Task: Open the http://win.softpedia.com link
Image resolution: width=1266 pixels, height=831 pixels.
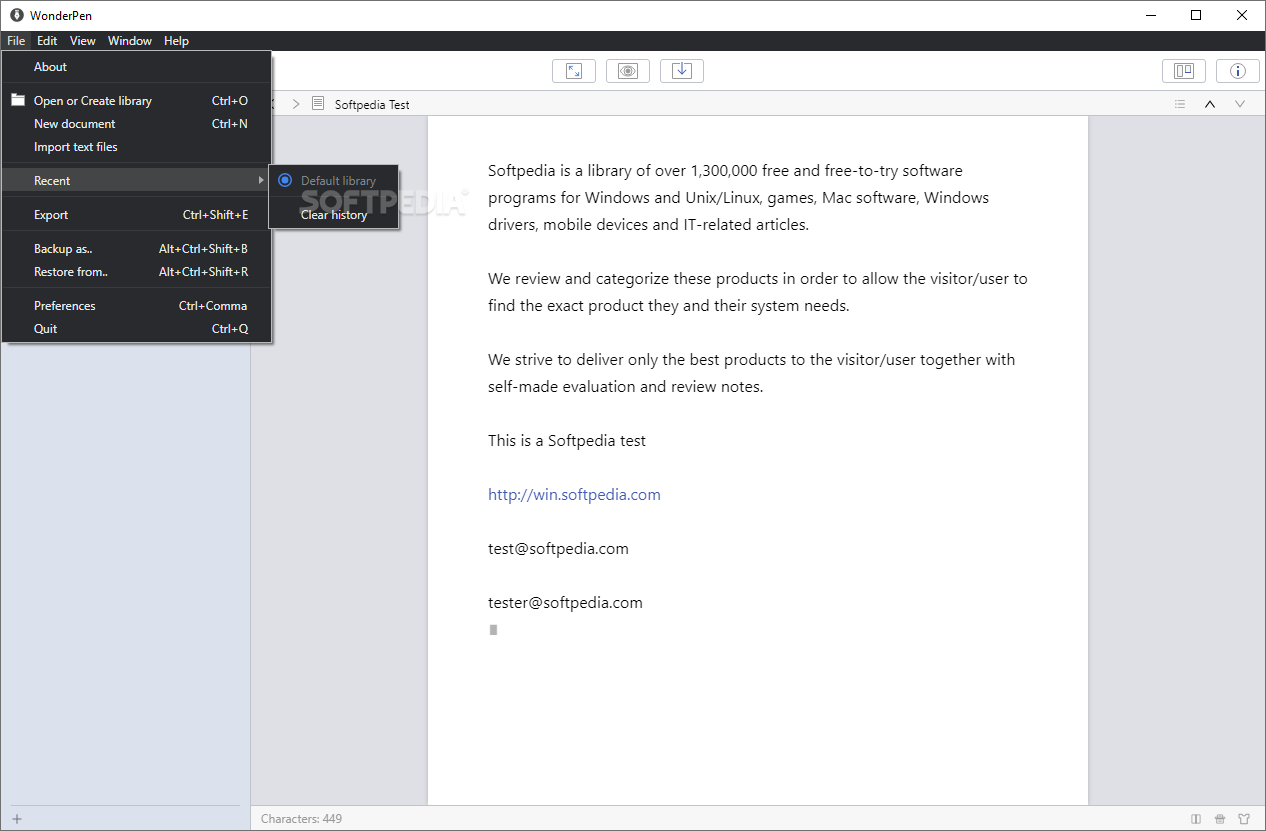Action: click(574, 495)
